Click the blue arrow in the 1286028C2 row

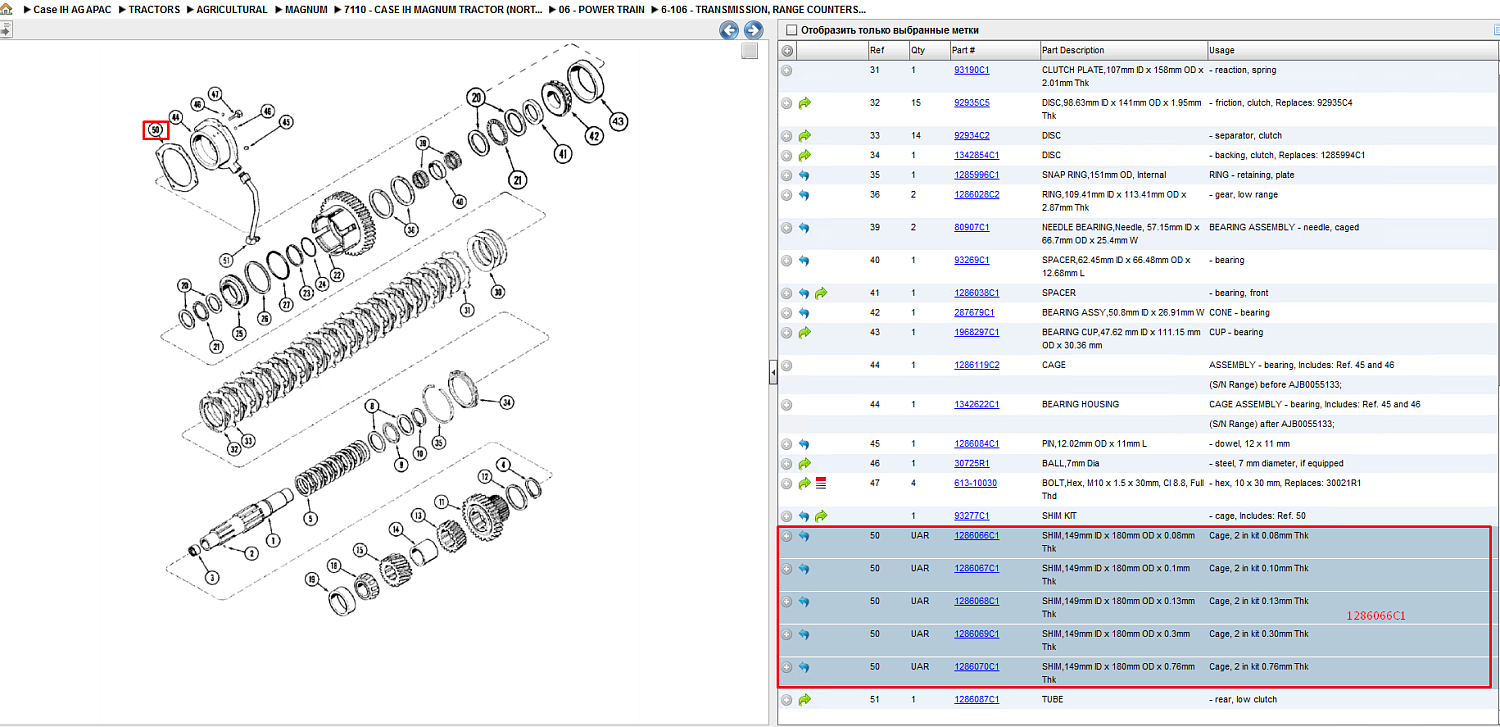[804, 195]
